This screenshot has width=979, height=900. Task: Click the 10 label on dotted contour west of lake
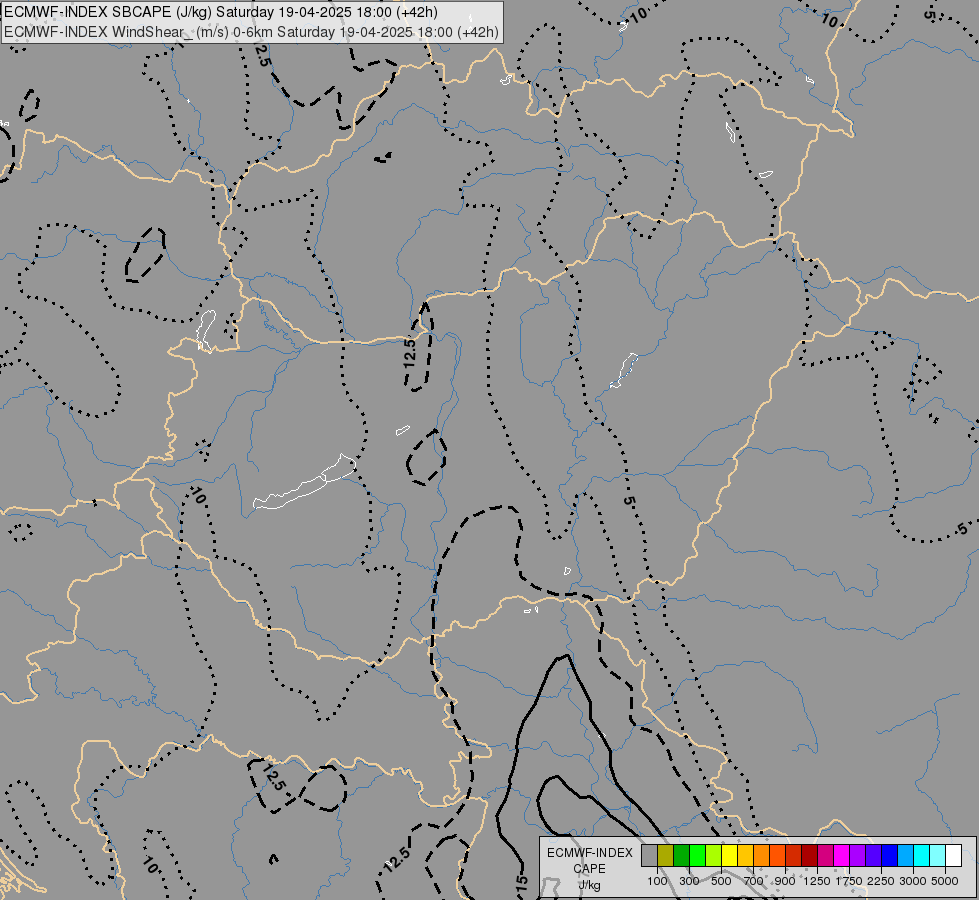pos(198,496)
